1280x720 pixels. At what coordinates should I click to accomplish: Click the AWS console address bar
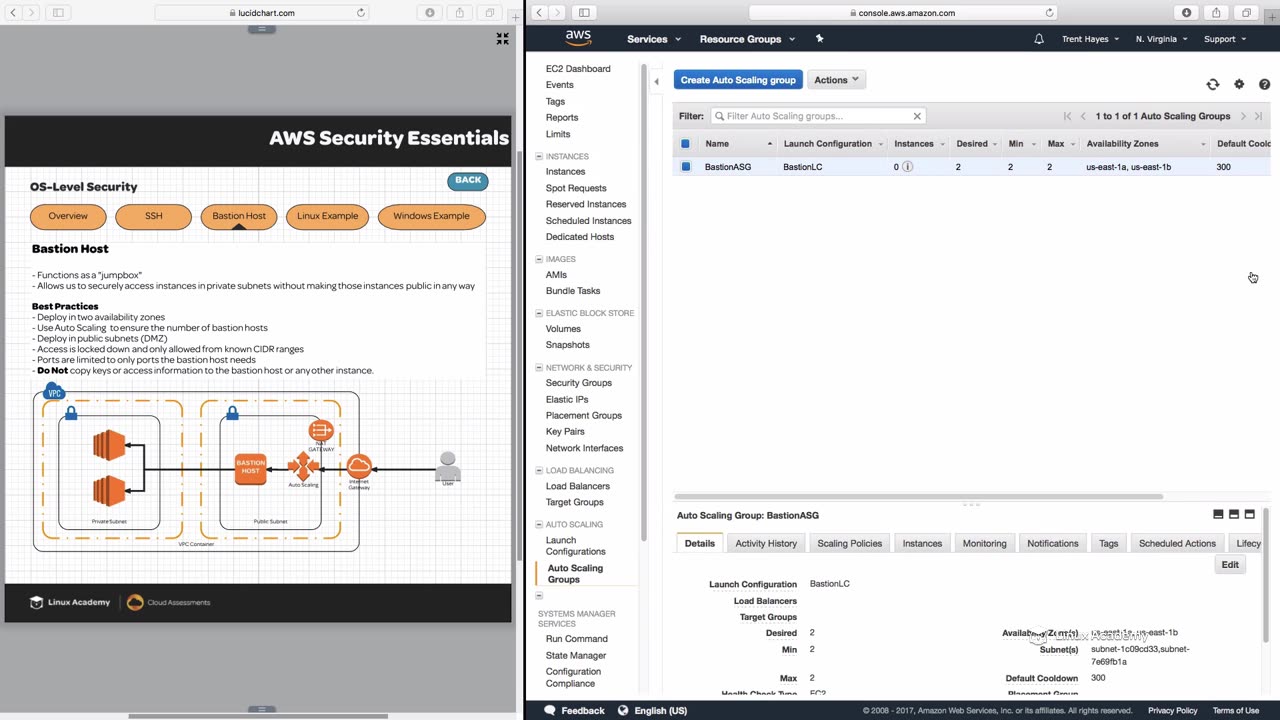click(904, 13)
